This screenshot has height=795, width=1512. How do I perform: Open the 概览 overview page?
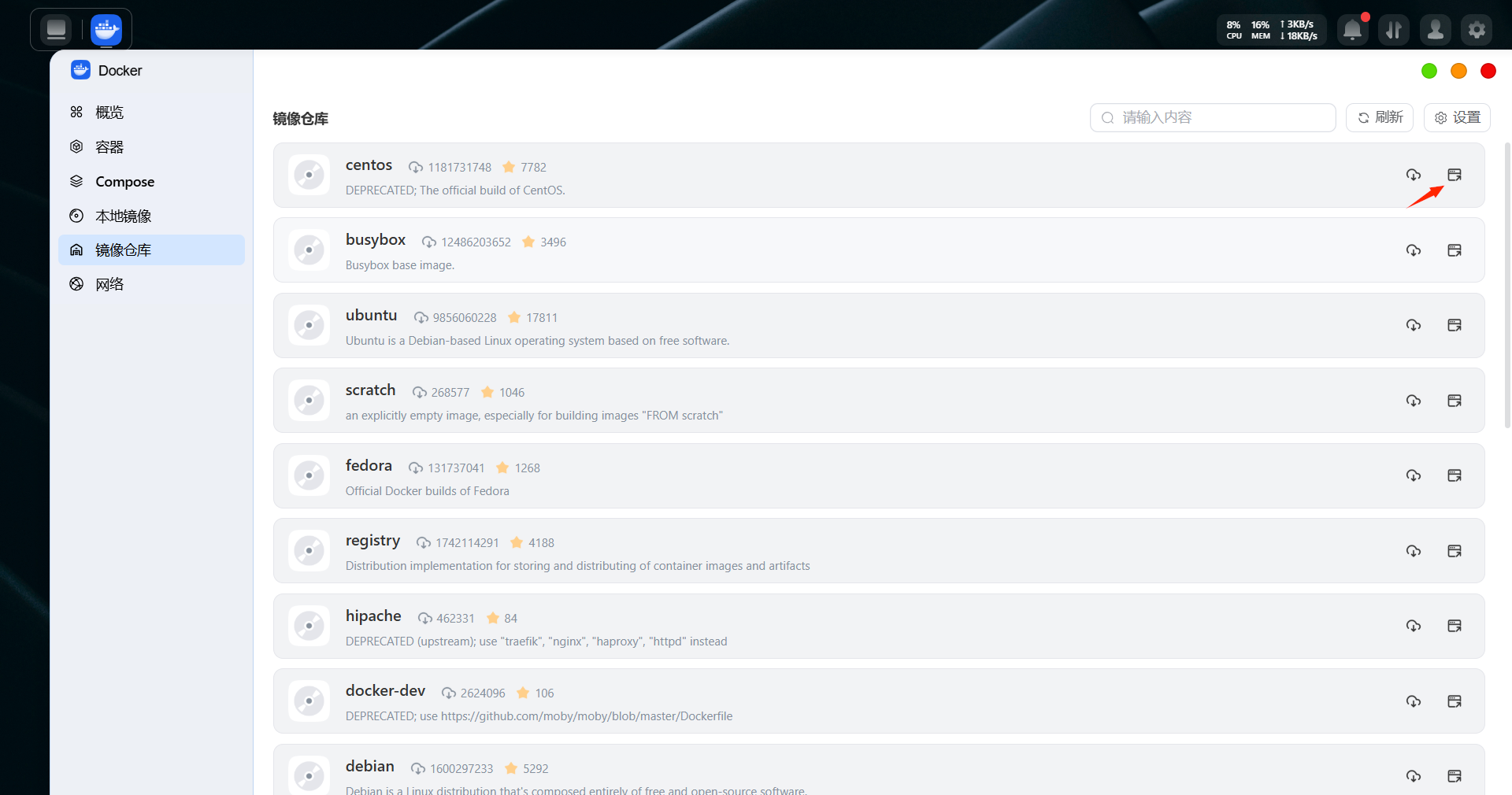[151, 113]
